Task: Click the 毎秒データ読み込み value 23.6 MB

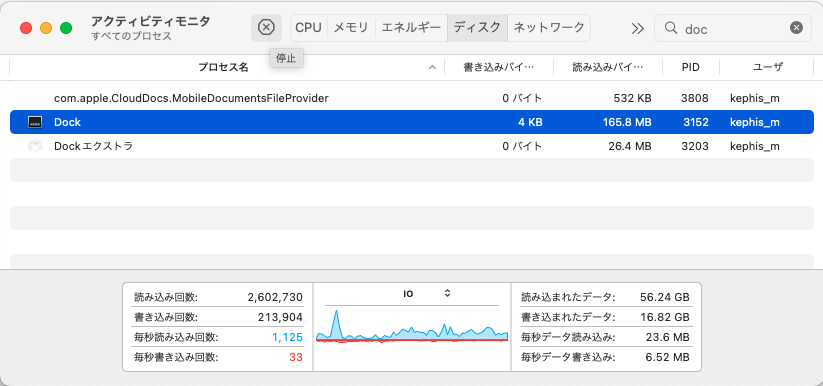Action: [x=667, y=337]
